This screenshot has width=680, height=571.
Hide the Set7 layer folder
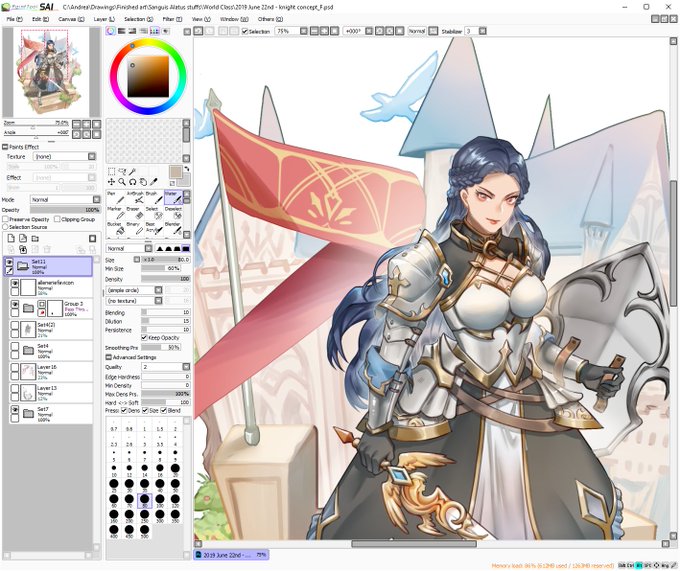(15, 409)
